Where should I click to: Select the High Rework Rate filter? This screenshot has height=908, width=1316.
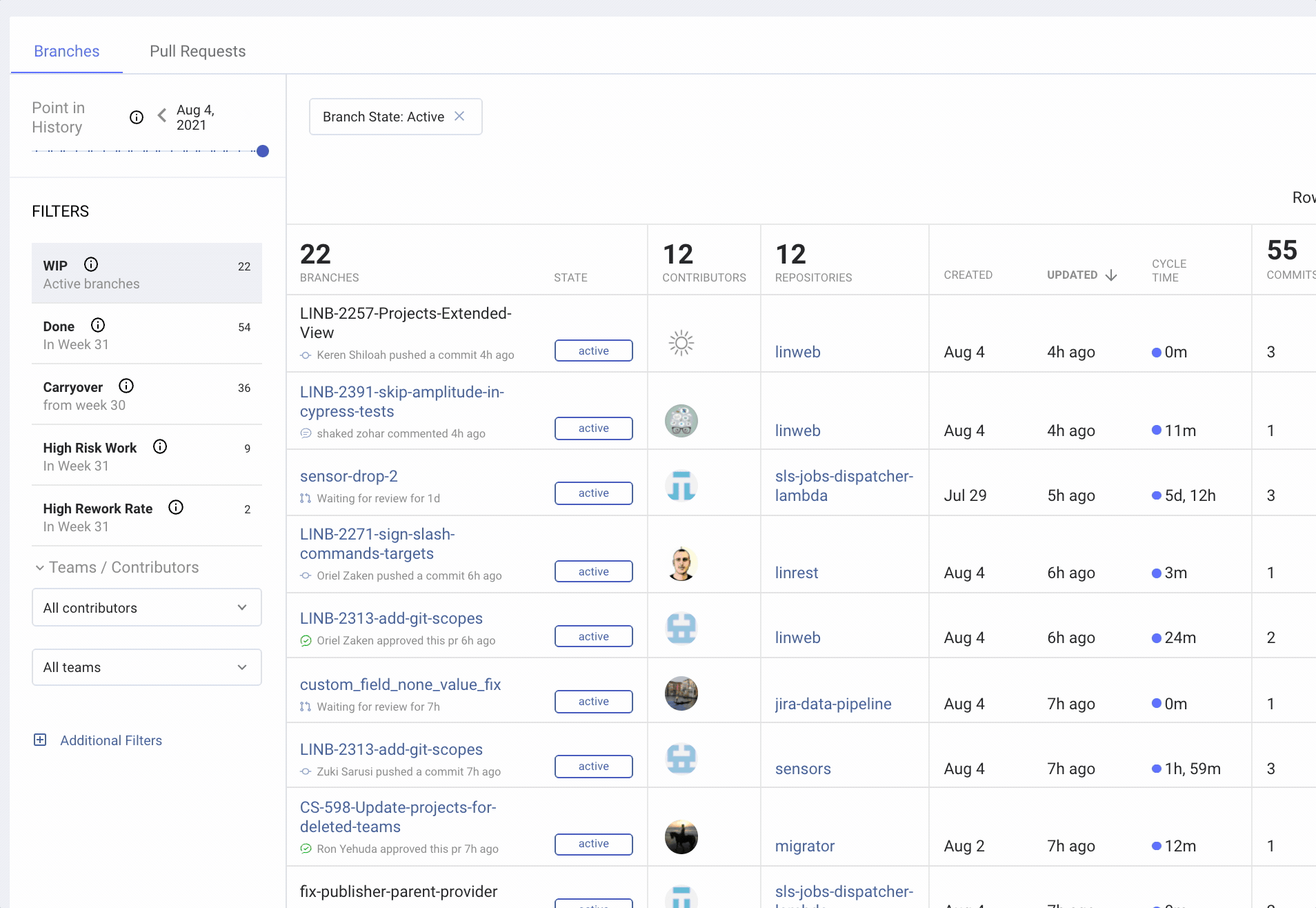[x=147, y=516]
